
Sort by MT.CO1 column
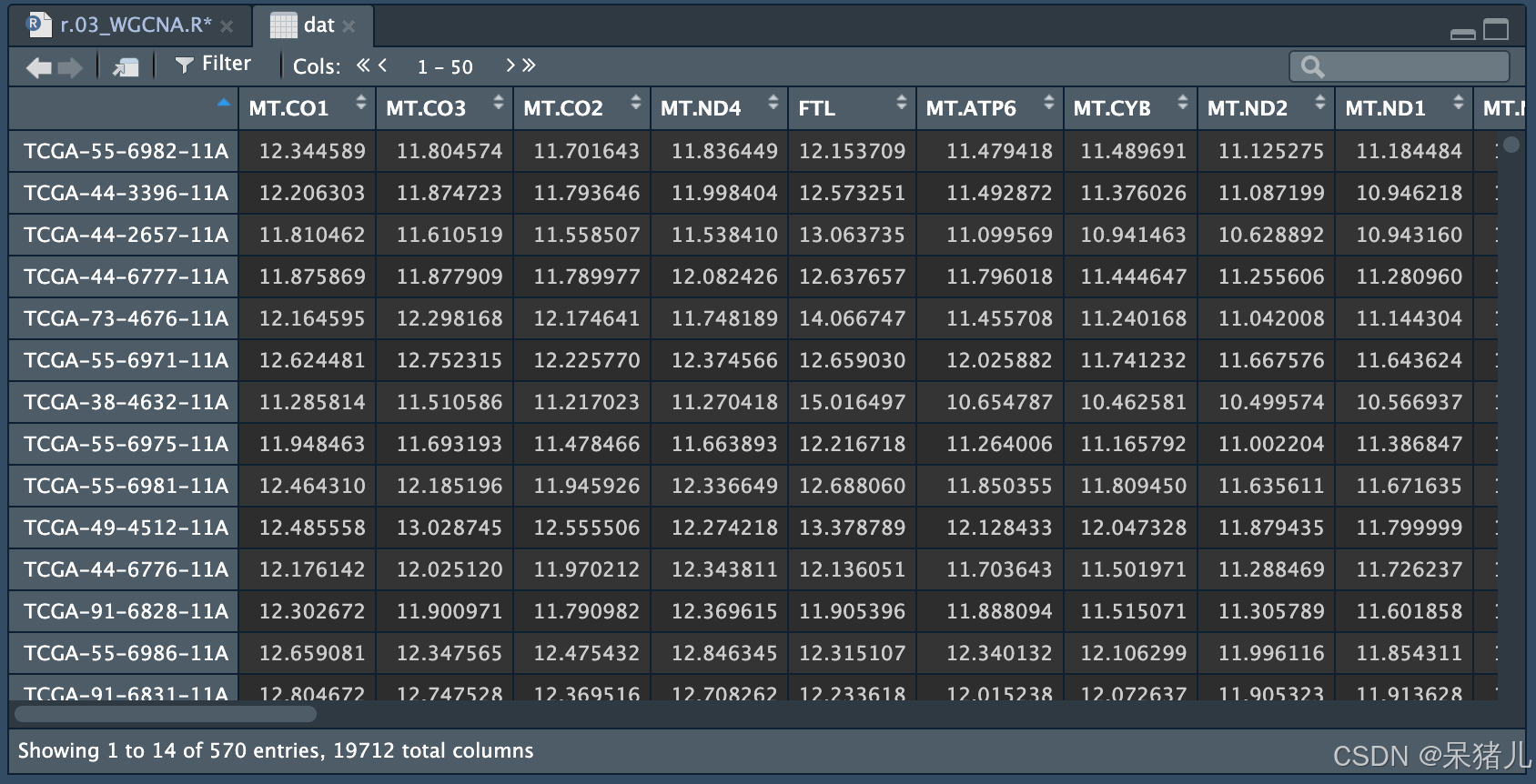(307, 108)
